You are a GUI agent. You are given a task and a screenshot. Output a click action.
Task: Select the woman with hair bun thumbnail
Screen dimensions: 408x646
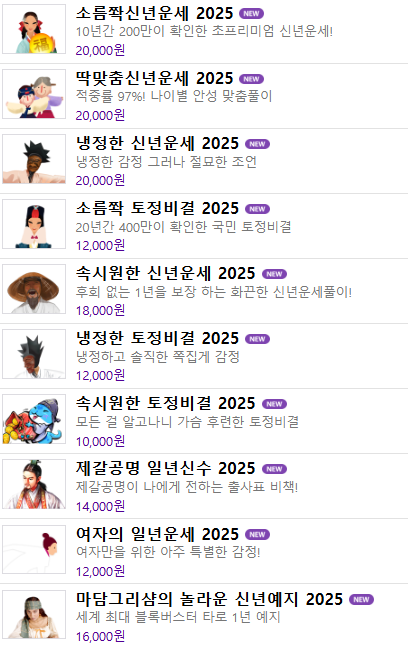[x=34, y=549]
